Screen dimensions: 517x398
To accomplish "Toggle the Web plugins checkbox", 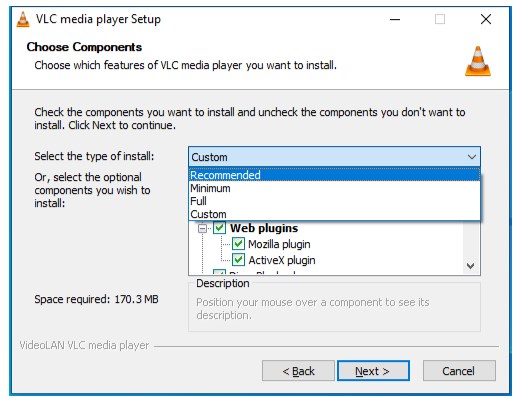I will [219, 228].
